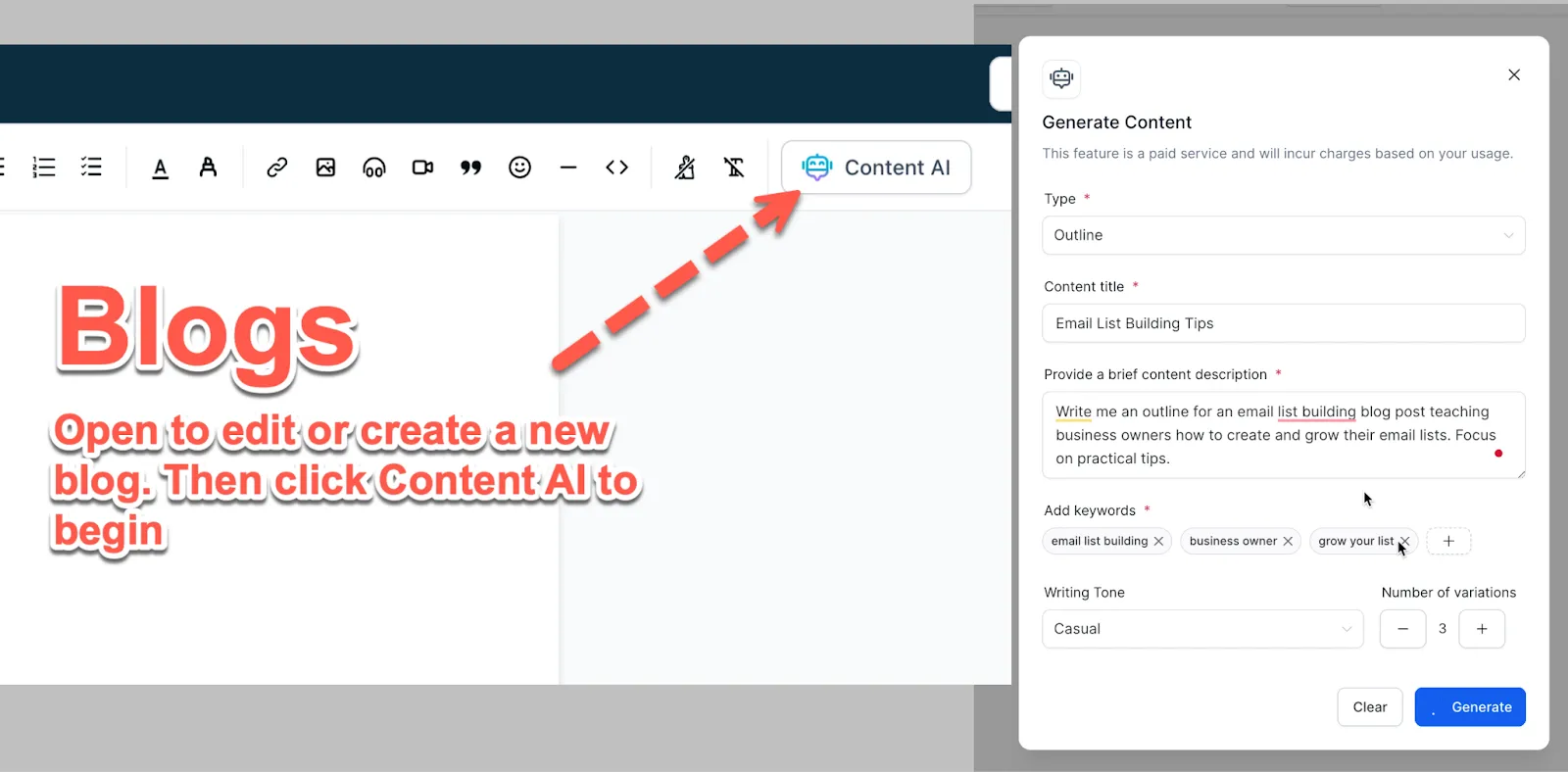
Task: Insert a code block
Action: (x=616, y=168)
